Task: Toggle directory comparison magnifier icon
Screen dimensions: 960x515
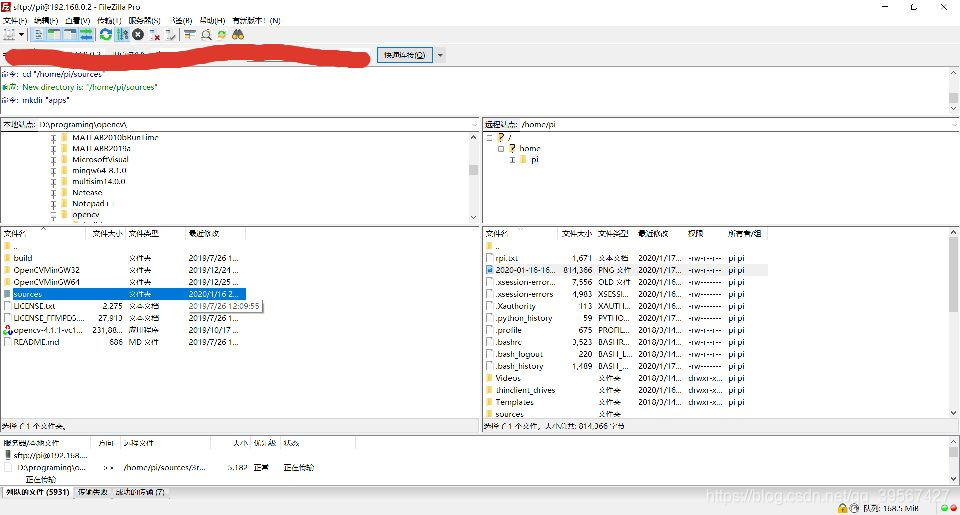Action: coord(206,35)
